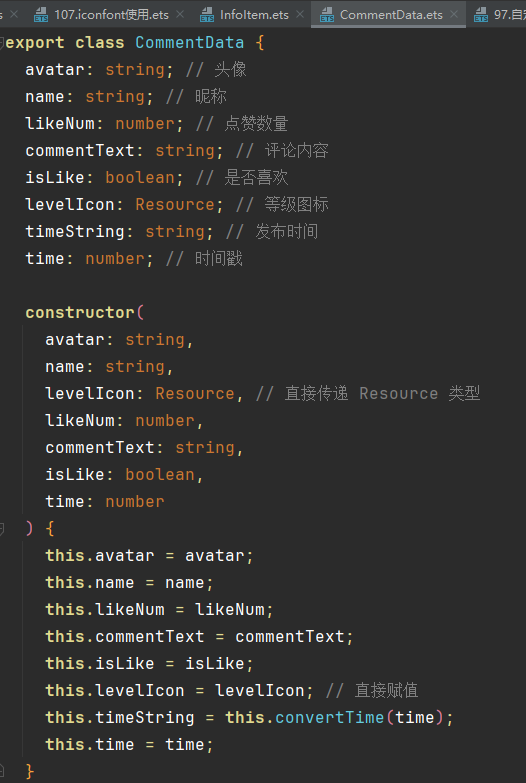Close the InfoItem.ets tab
The height and width of the screenshot is (783, 526).
pyautogui.click(x=300, y=14)
